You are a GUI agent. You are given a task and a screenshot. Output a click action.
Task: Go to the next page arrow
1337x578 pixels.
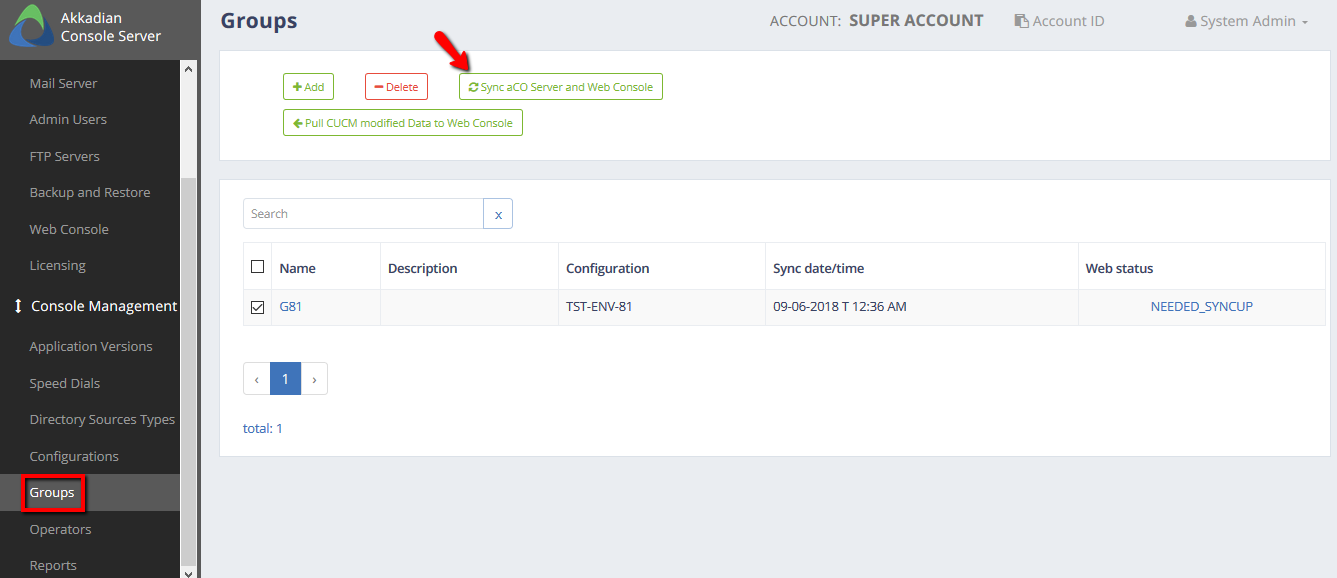314,379
